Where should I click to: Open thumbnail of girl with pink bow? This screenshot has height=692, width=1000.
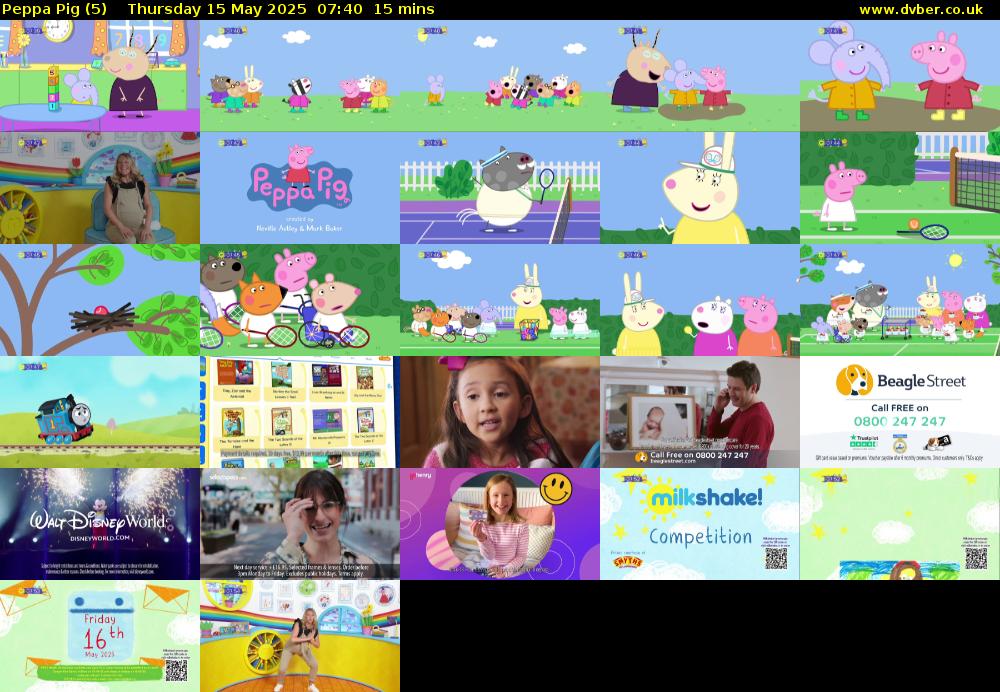pyautogui.click(x=500, y=412)
